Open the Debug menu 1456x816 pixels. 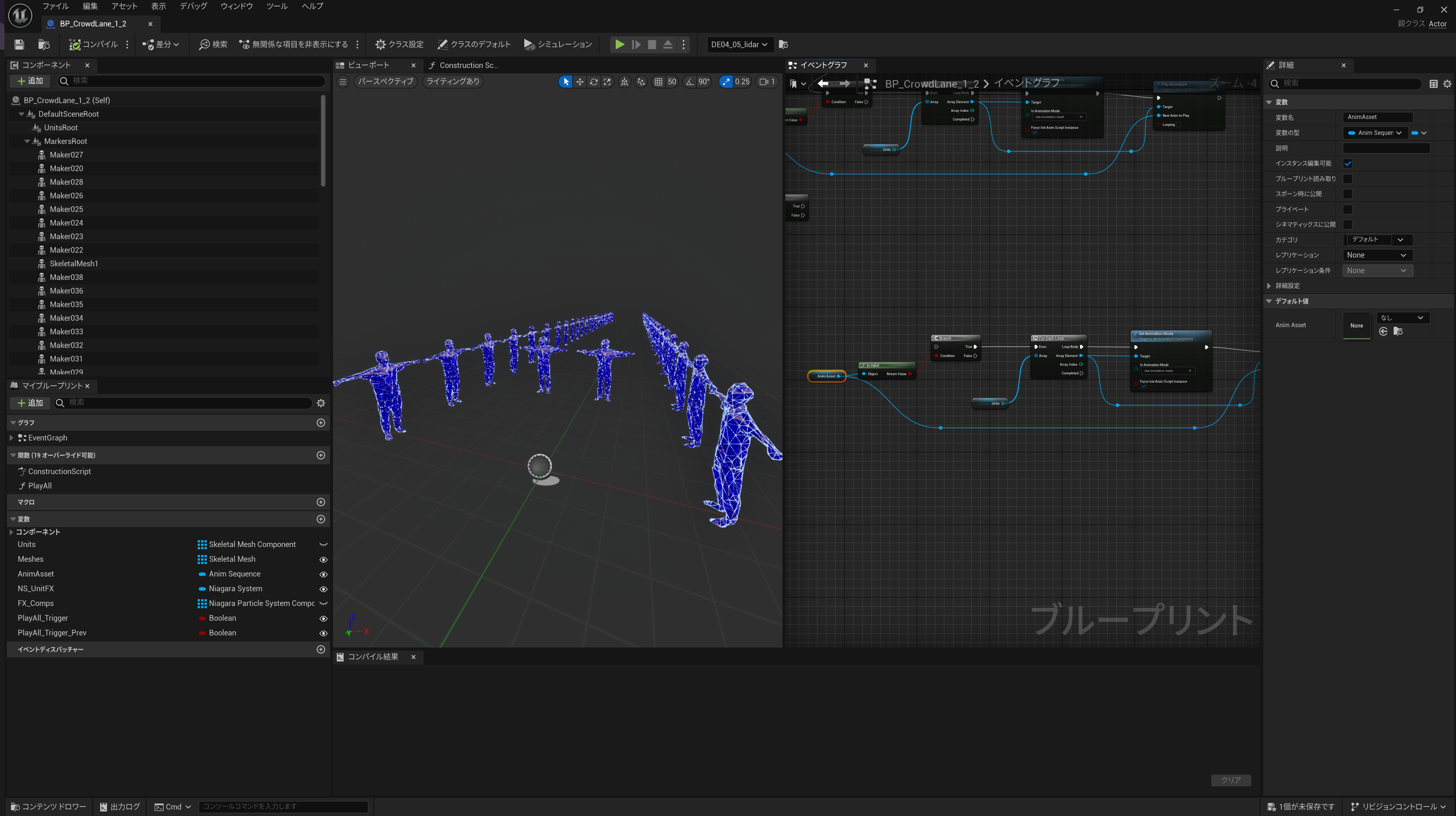point(193,6)
